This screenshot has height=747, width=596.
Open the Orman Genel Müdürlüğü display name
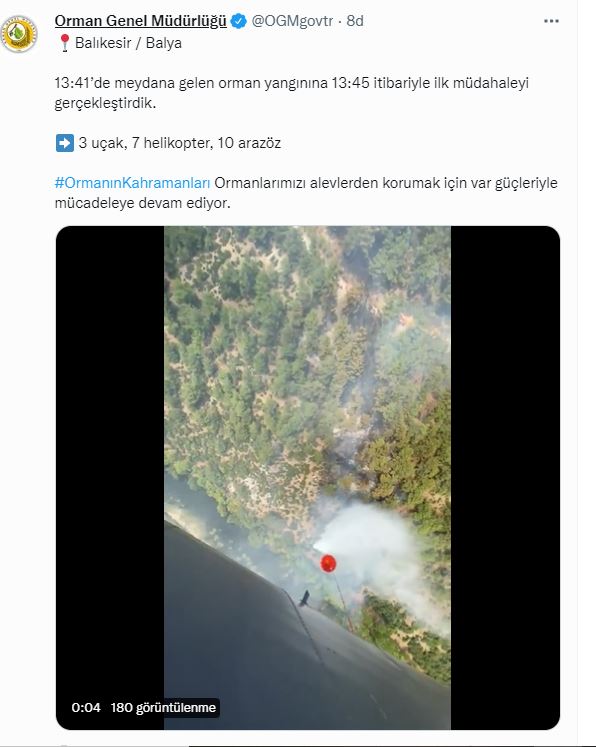[141, 21]
